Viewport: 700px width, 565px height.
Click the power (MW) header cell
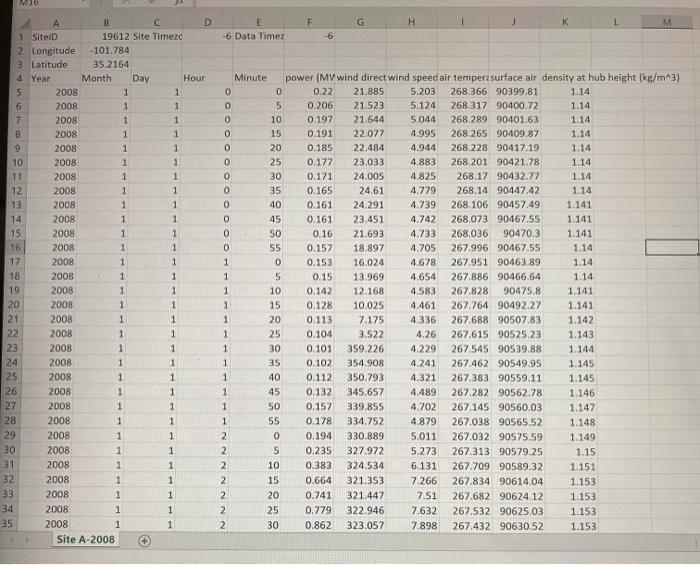[x=309, y=78]
